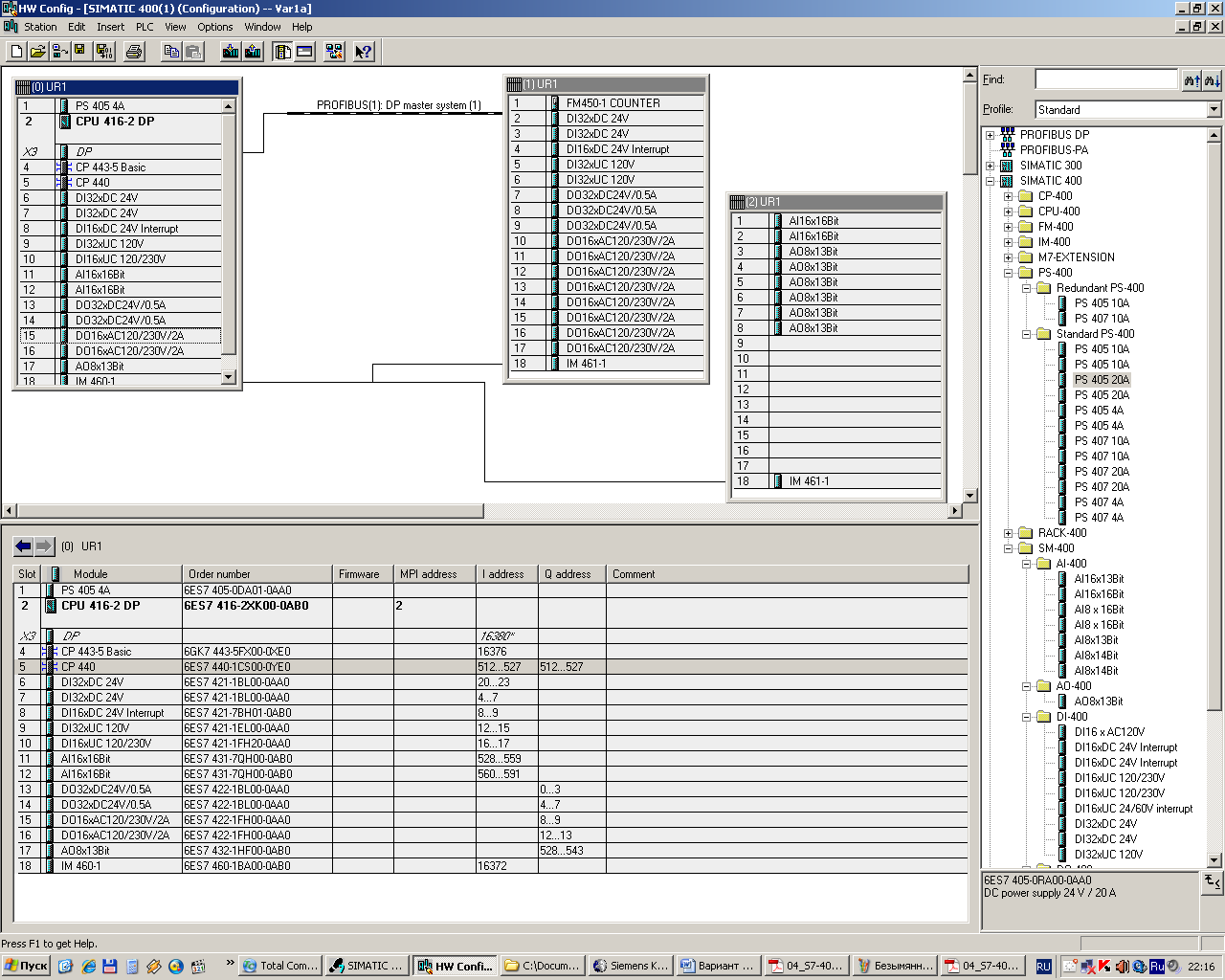Image resolution: width=1225 pixels, height=980 pixels.
Task: Click the I address column header
Action: pyautogui.click(x=507, y=574)
